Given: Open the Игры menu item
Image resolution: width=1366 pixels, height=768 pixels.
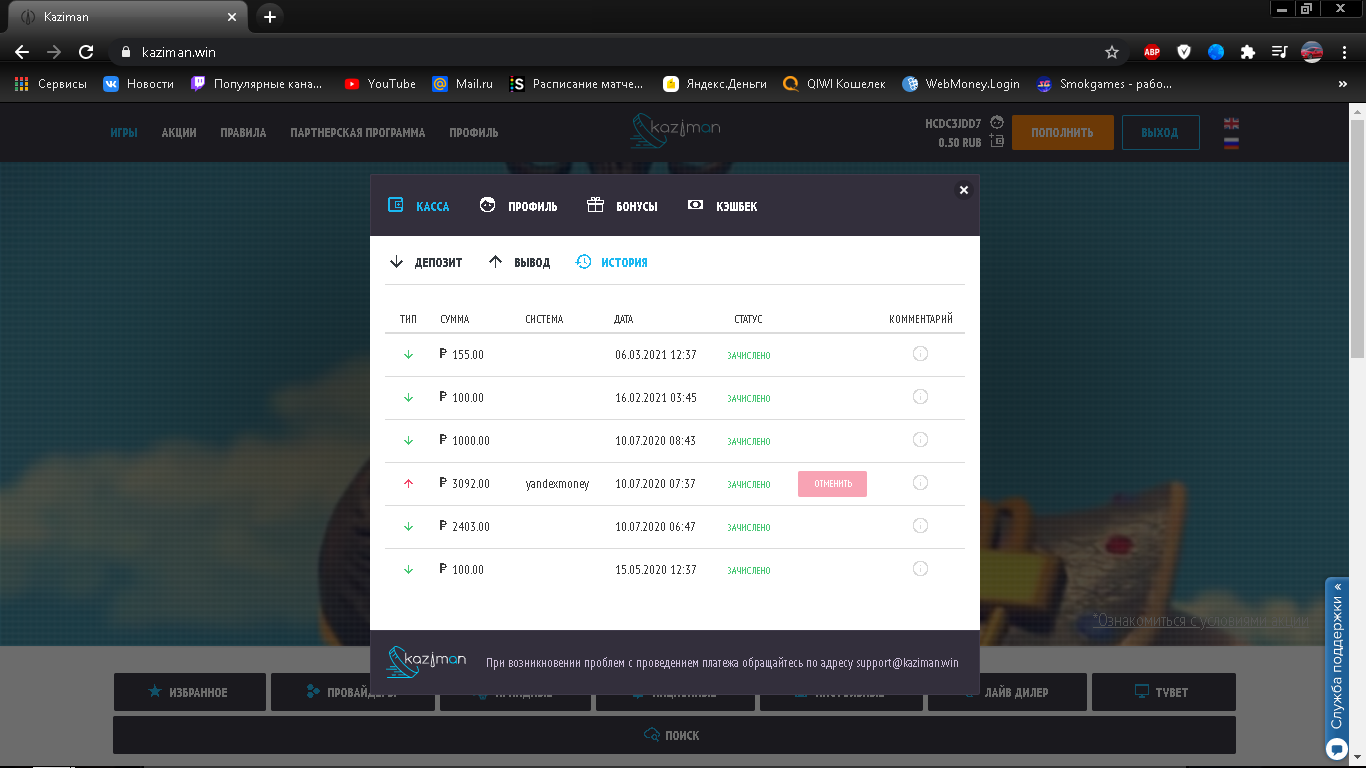Looking at the screenshot, I should [124, 133].
